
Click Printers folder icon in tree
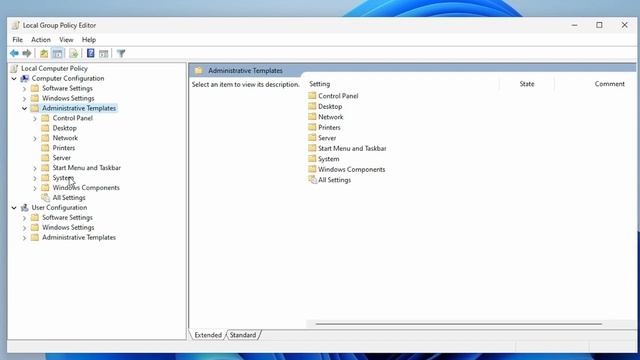click(45, 148)
